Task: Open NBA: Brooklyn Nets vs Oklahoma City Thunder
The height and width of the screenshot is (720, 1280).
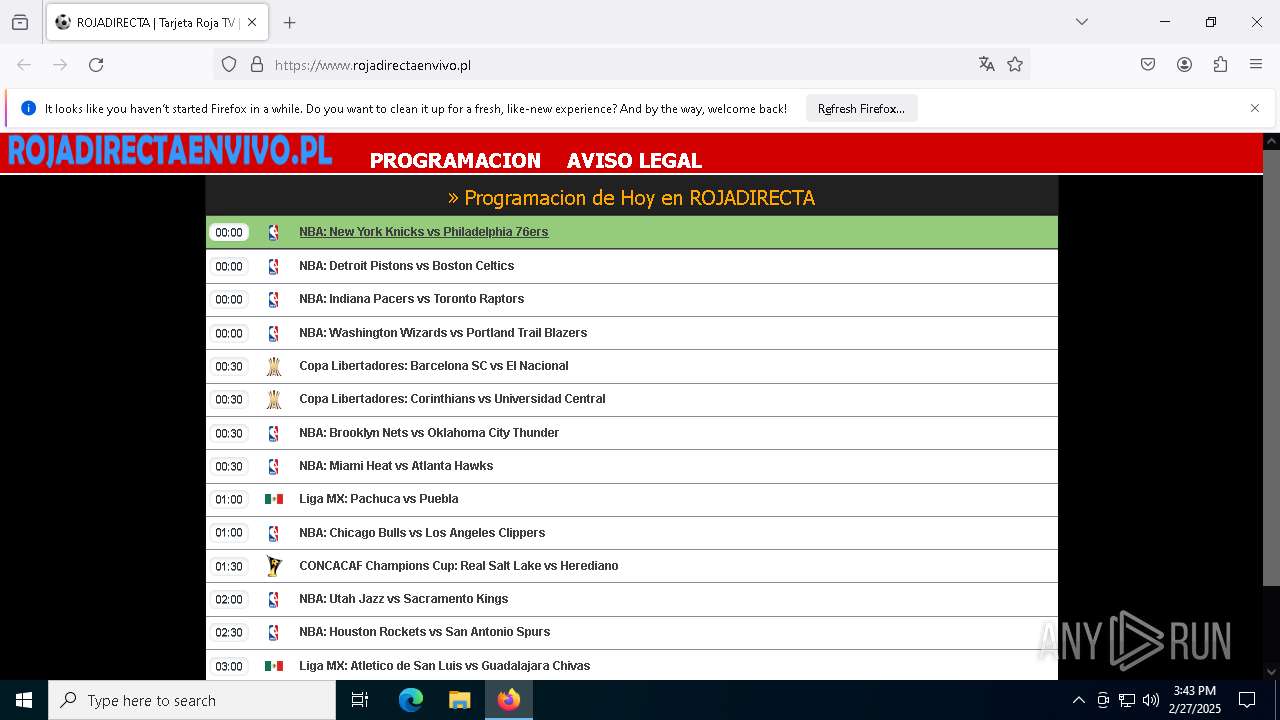Action: pos(429,433)
